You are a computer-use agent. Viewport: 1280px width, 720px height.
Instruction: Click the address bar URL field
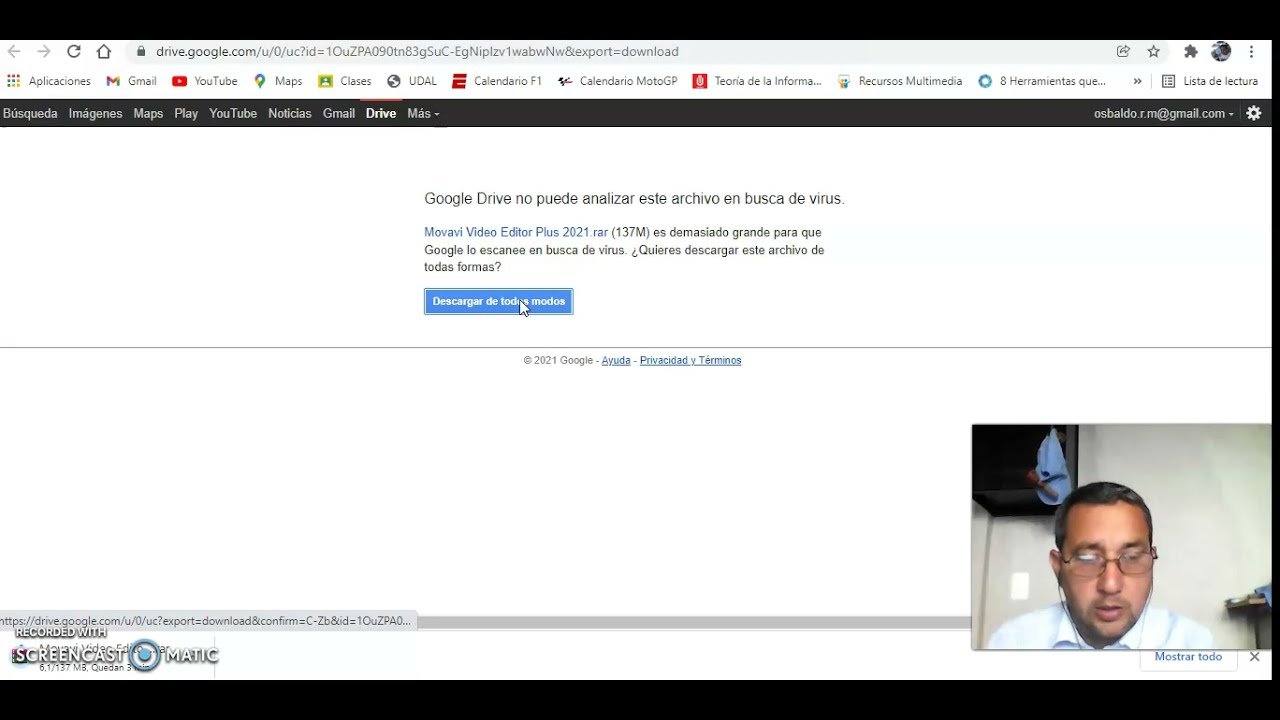click(x=630, y=51)
